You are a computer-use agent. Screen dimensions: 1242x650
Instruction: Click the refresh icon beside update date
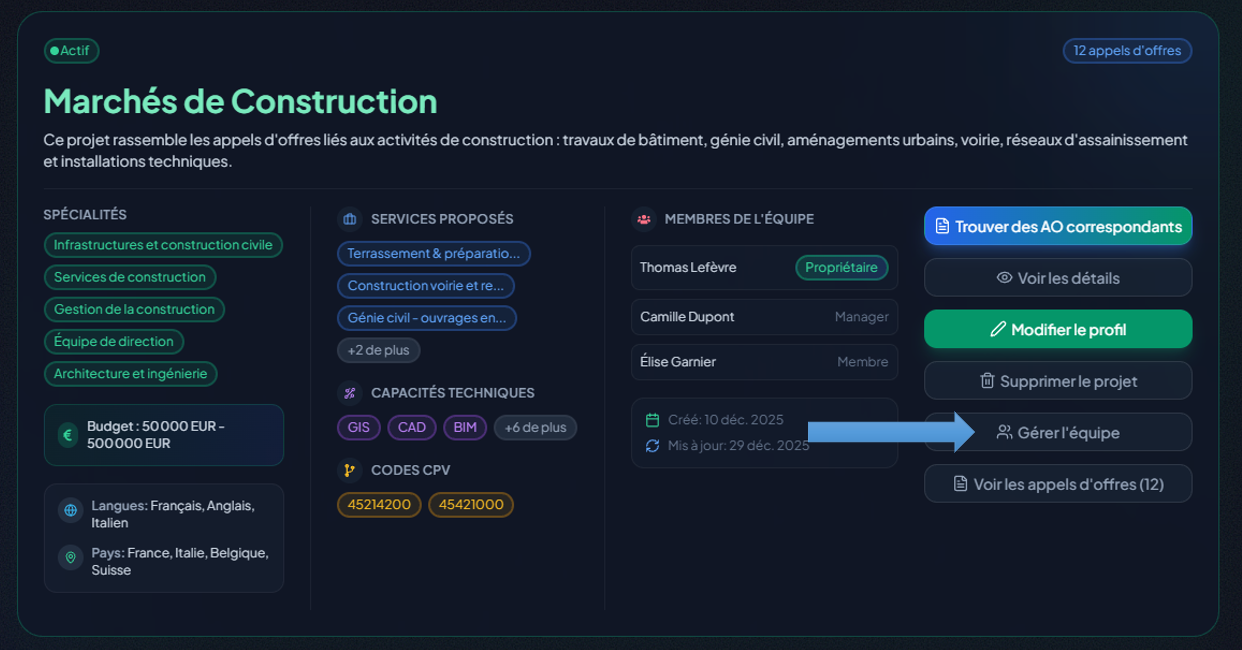[x=653, y=446]
